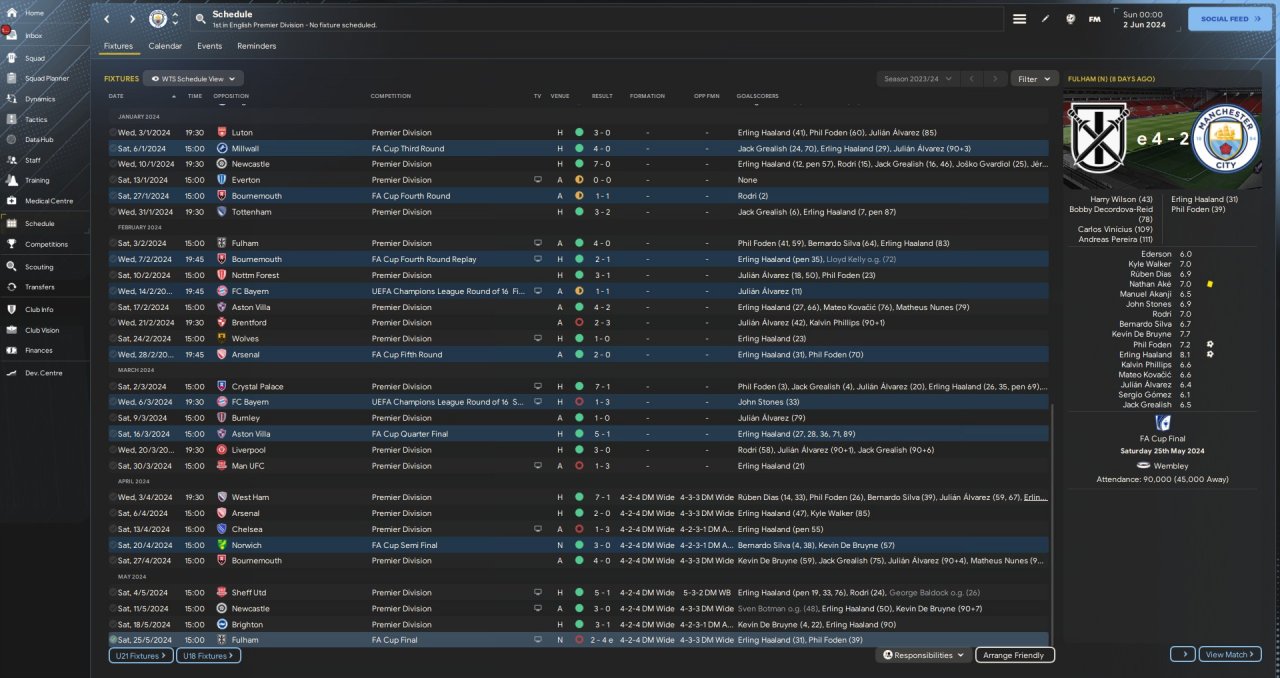
Task: Expand the Season 2023/24 dropdown
Action: (x=916, y=78)
